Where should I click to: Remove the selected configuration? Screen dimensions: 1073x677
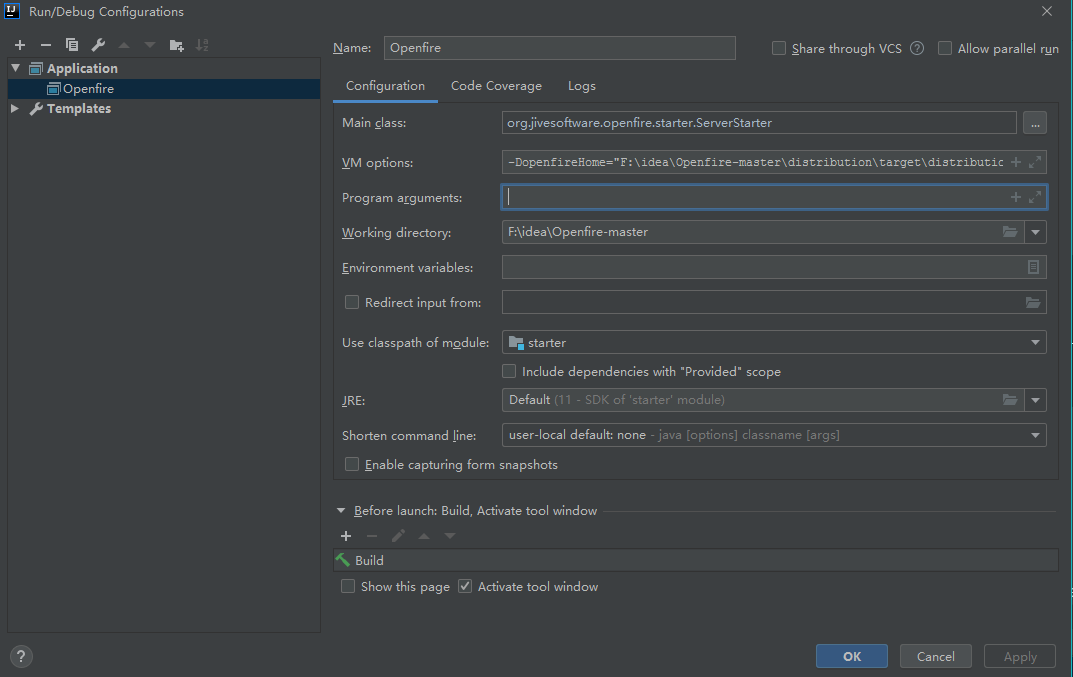46,45
